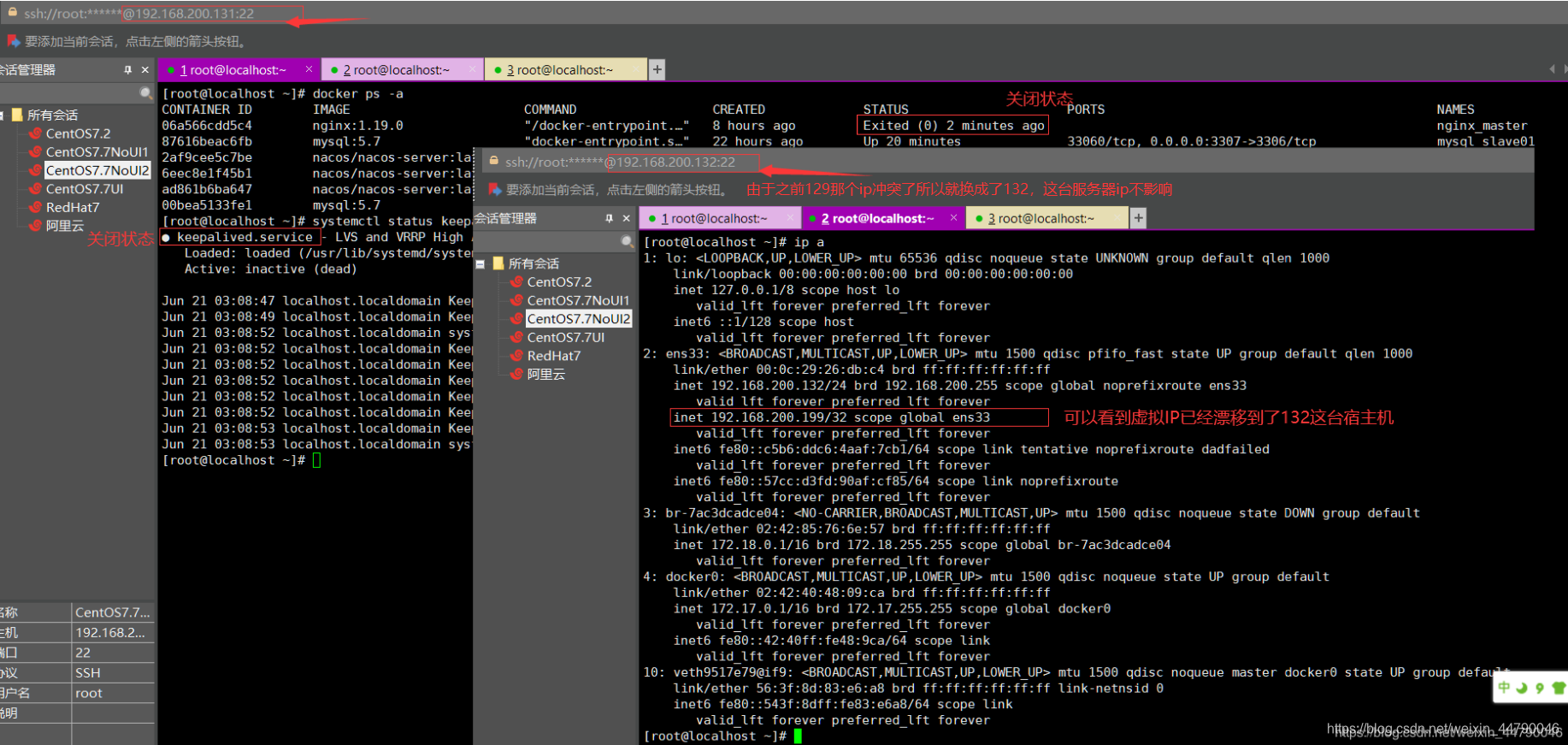The height and width of the screenshot is (745, 1568).
Task: Open RedHat7 session in the 131 window tree
Action: click(x=73, y=207)
